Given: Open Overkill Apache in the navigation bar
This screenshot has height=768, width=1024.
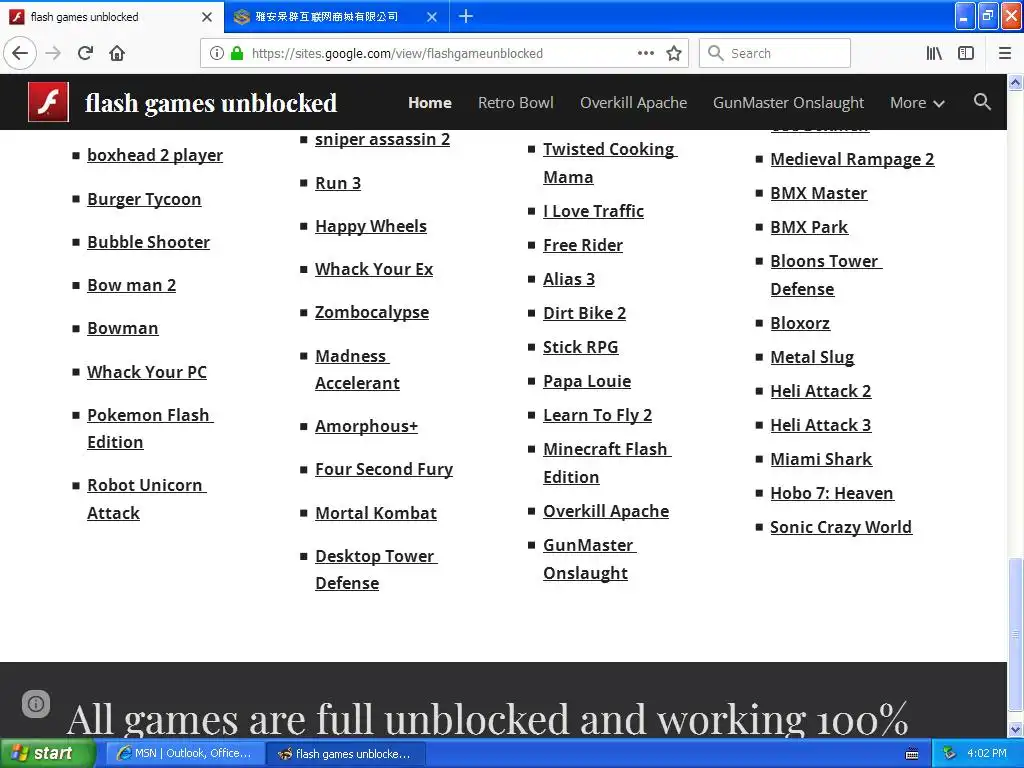Looking at the screenshot, I should click(x=633, y=103).
